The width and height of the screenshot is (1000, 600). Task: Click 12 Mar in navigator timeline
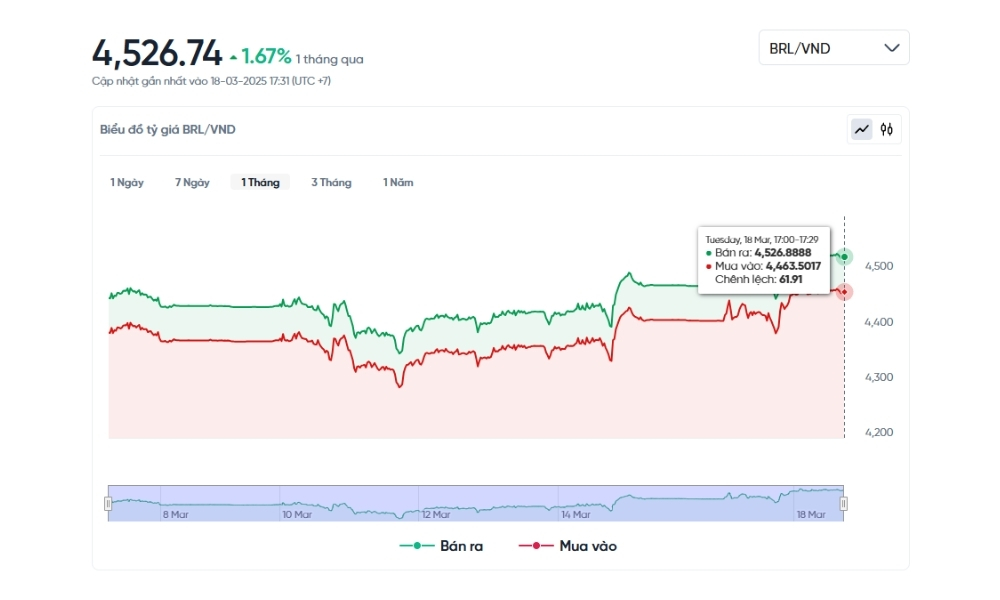point(436,514)
